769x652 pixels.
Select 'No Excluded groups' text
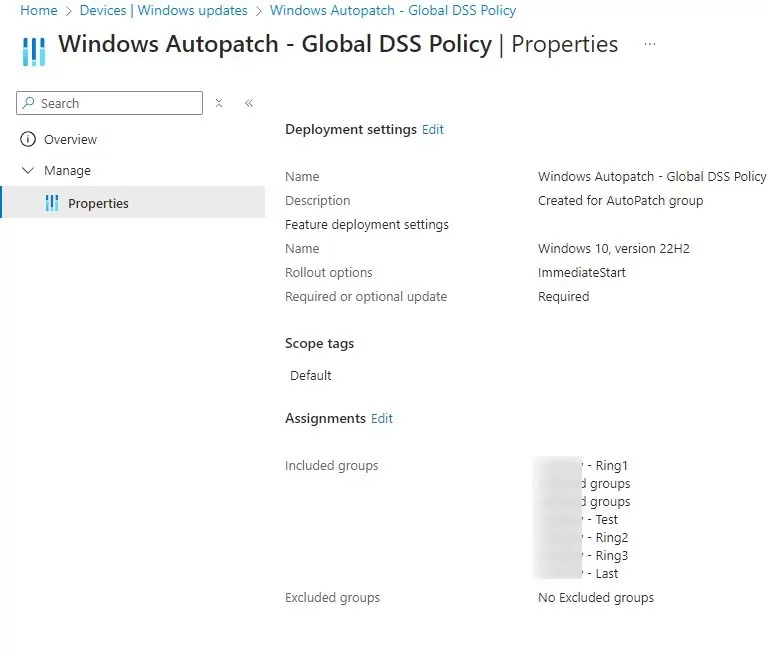(596, 598)
